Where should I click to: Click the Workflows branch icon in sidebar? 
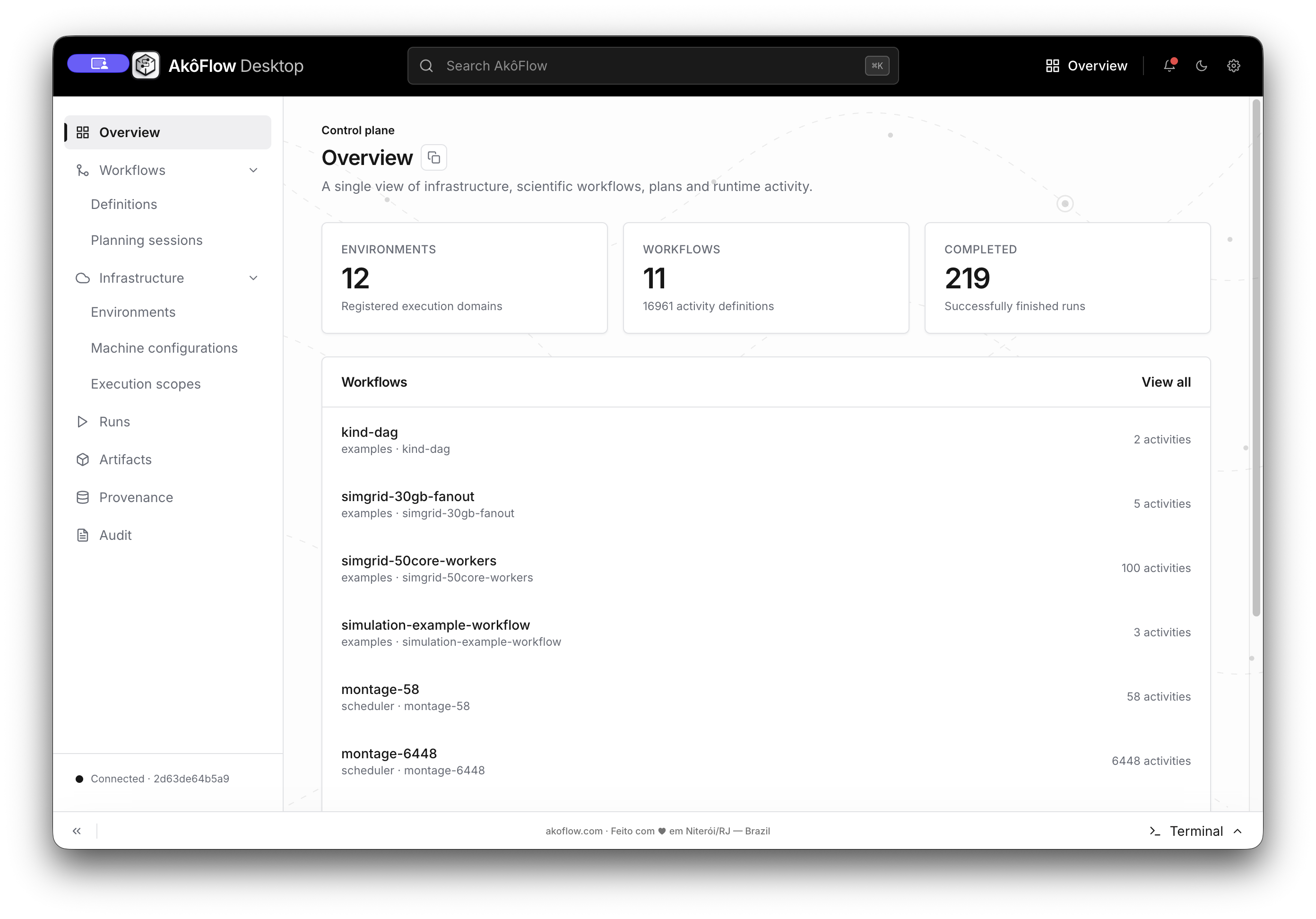[x=83, y=170]
